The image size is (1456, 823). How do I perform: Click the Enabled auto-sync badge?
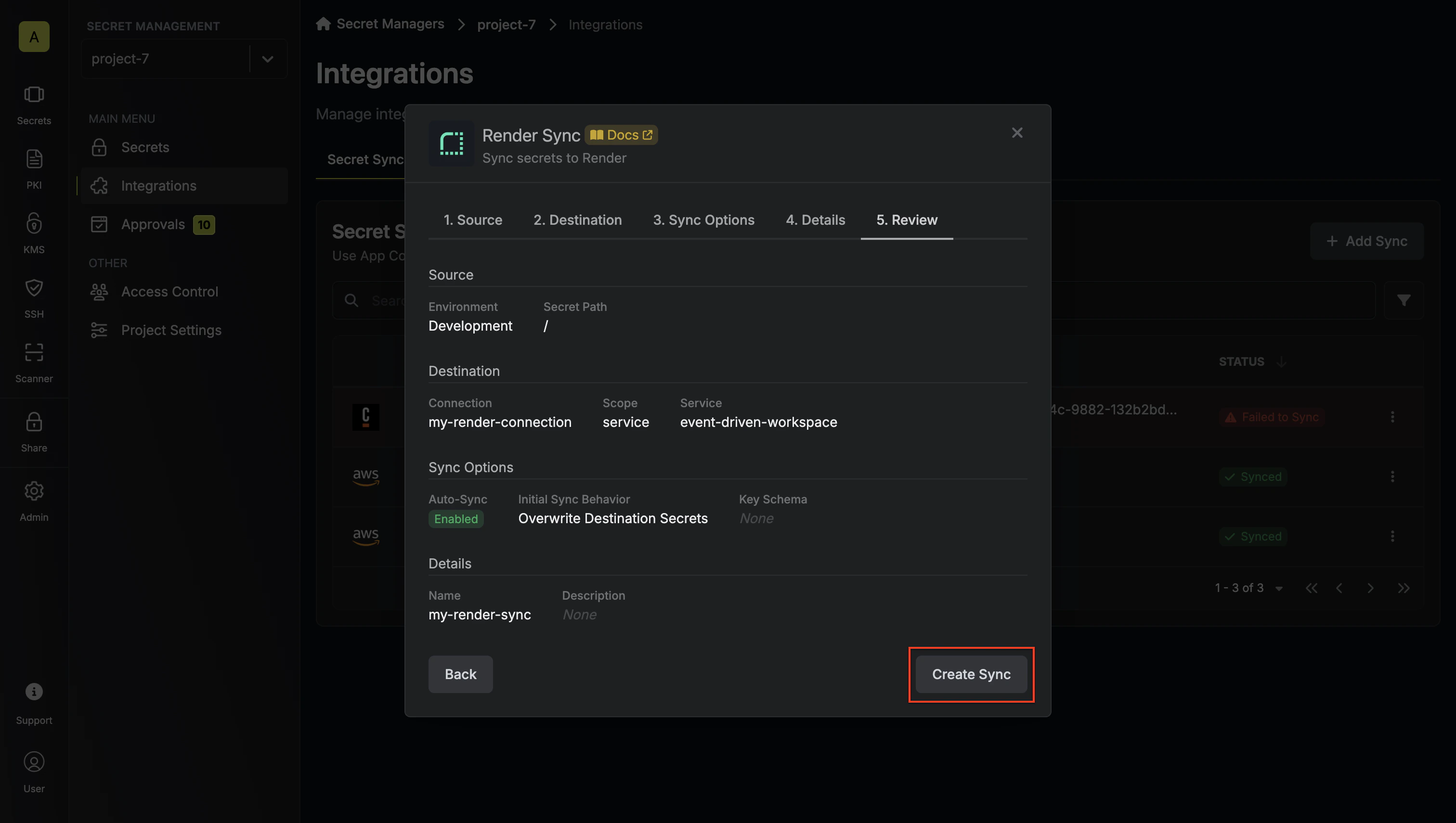click(x=456, y=519)
